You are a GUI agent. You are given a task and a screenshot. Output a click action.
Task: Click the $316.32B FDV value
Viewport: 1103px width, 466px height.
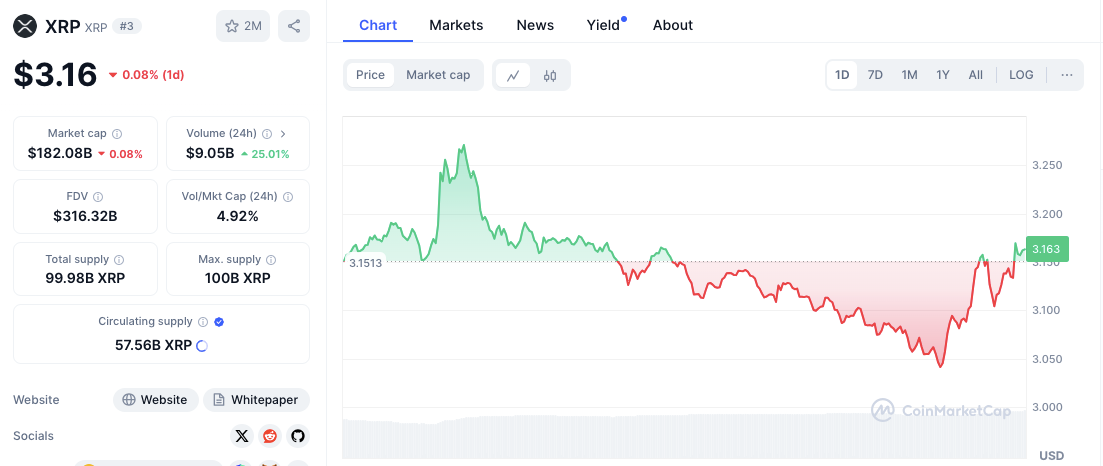(x=85, y=216)
